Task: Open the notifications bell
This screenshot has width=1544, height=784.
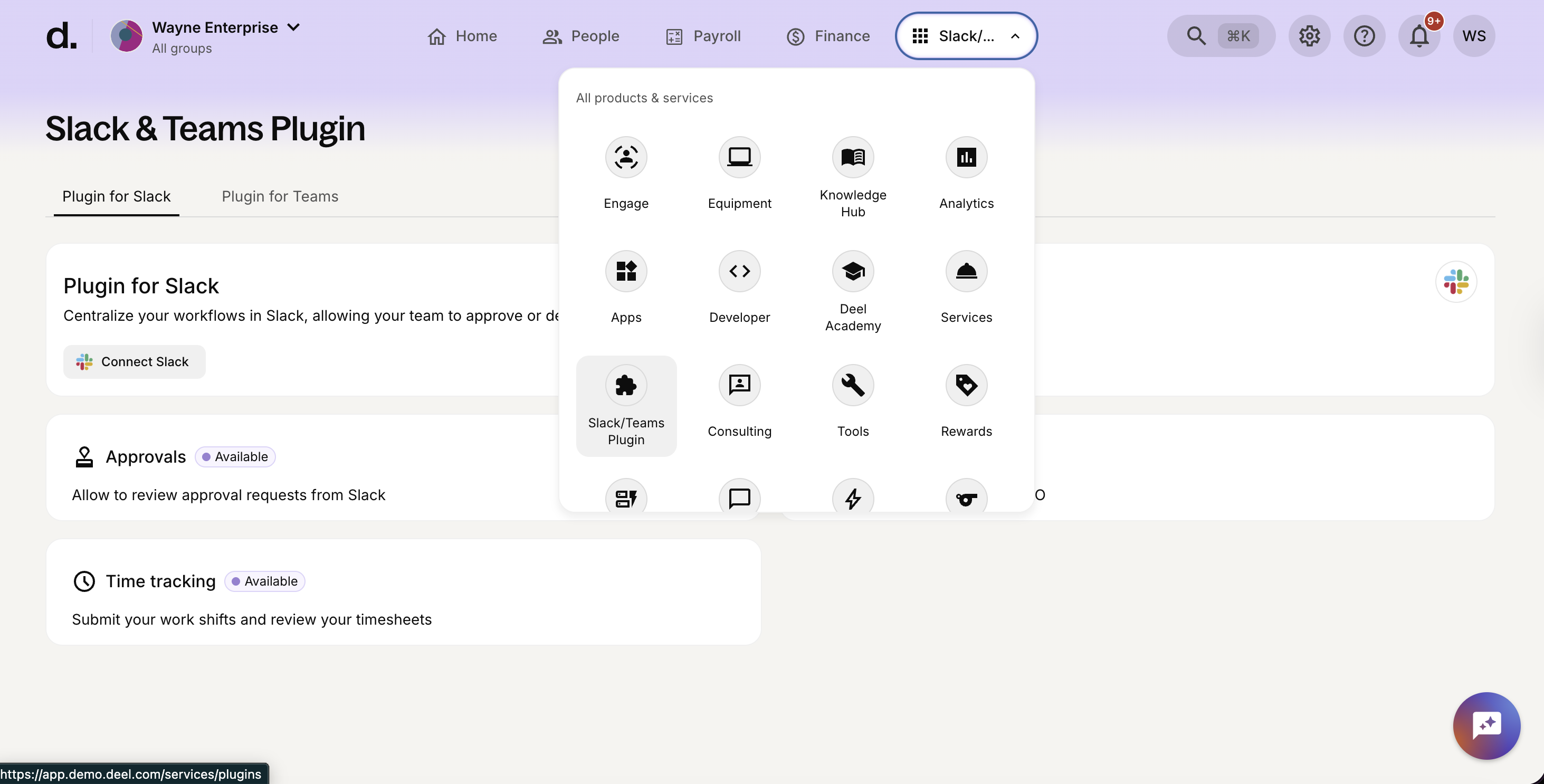Action: [x=1418, y=36]
